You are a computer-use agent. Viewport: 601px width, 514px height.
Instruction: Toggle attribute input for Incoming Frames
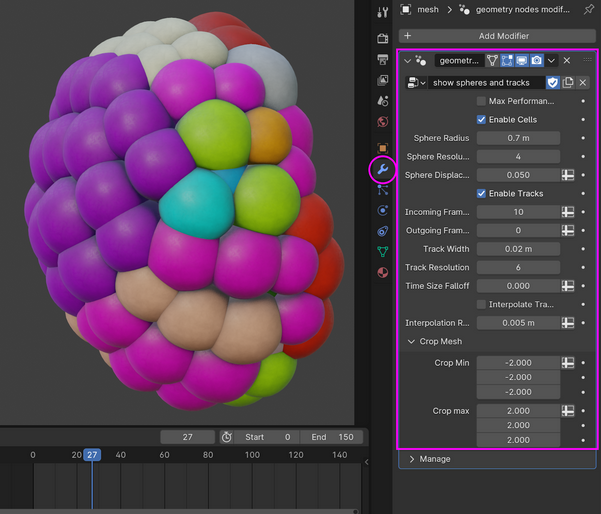pyautogui.click(x=568, y=212)
